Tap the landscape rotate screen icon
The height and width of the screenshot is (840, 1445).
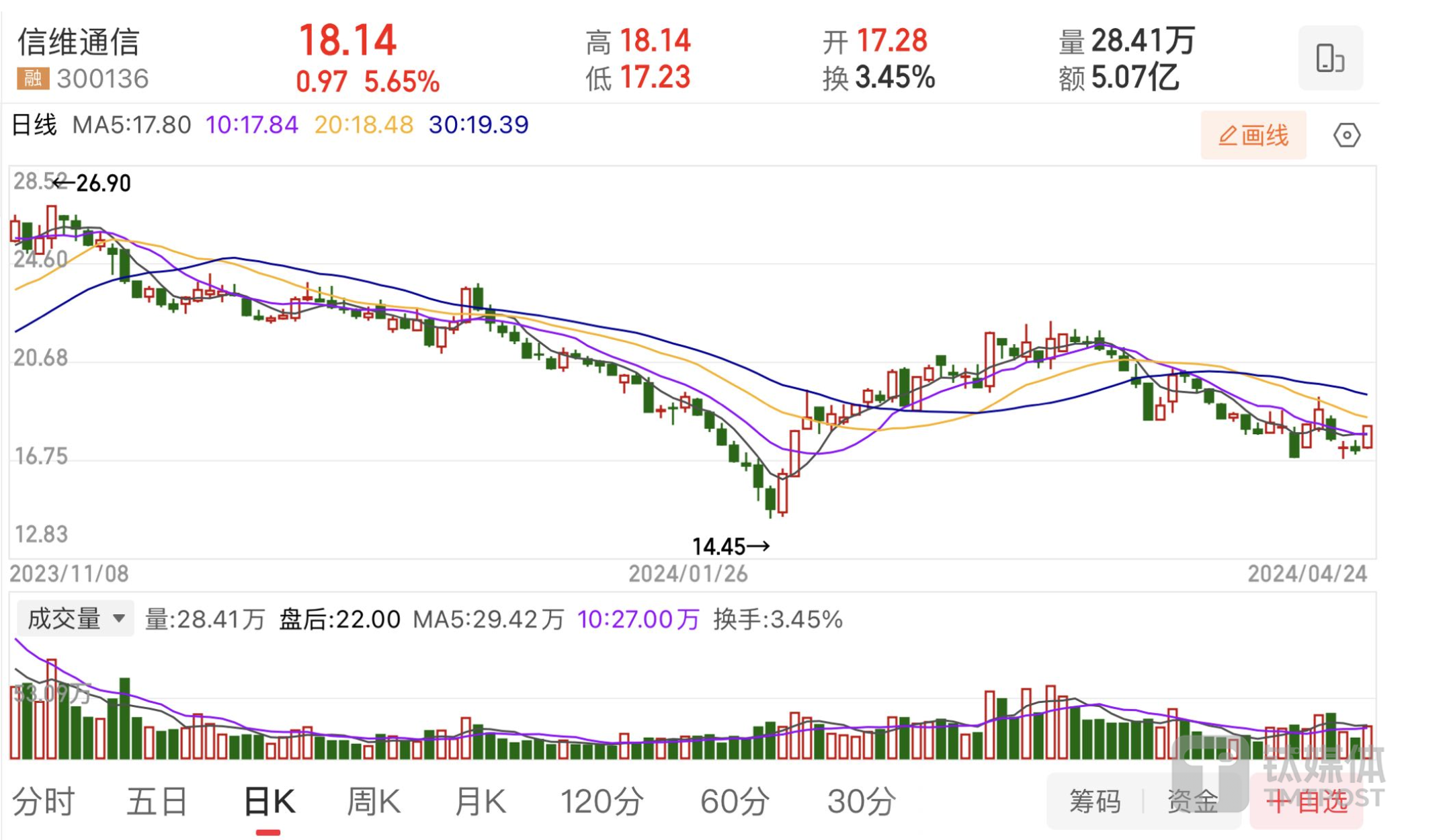click(x=1329, y=58)
